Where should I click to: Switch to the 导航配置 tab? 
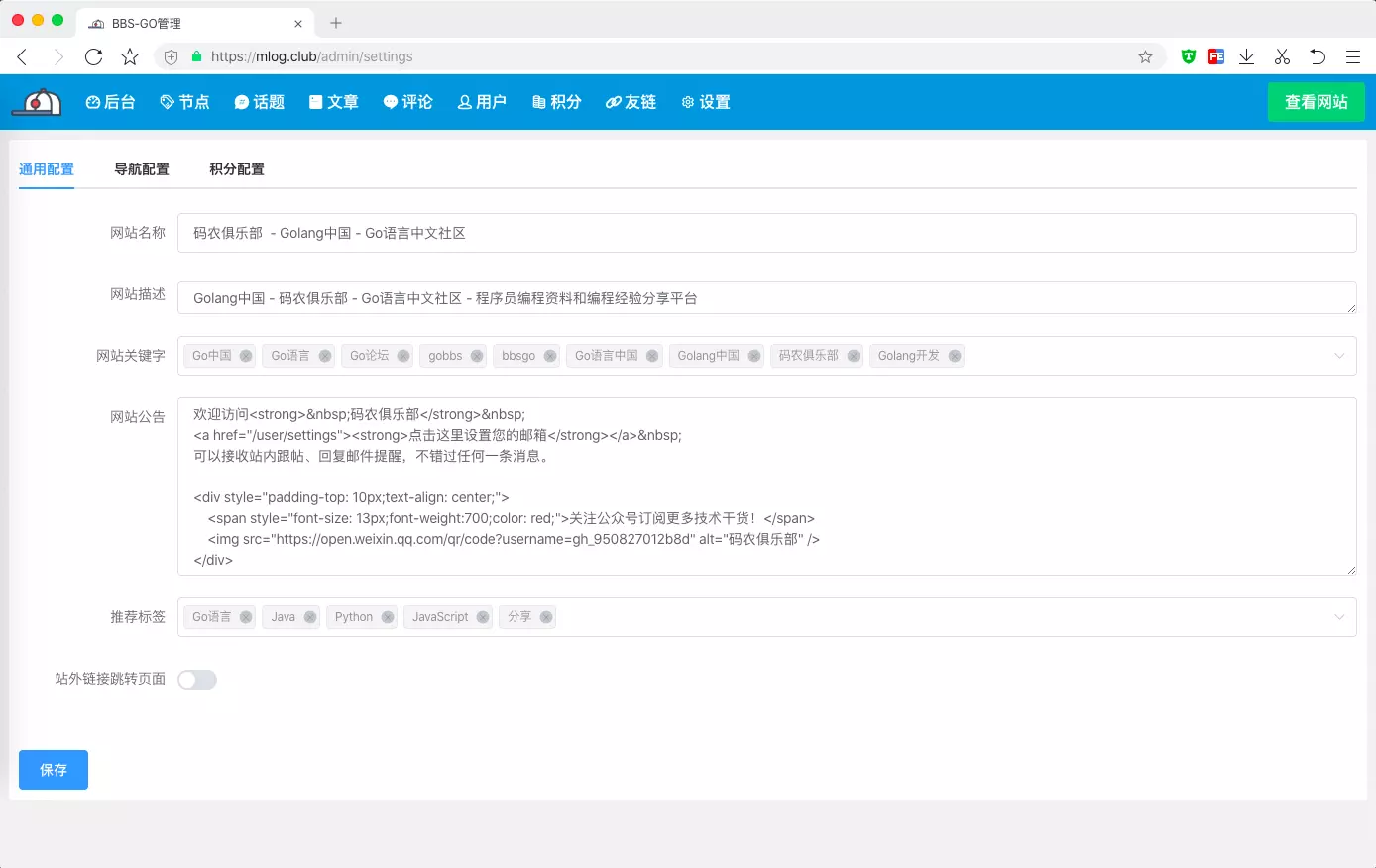[142, 169]
